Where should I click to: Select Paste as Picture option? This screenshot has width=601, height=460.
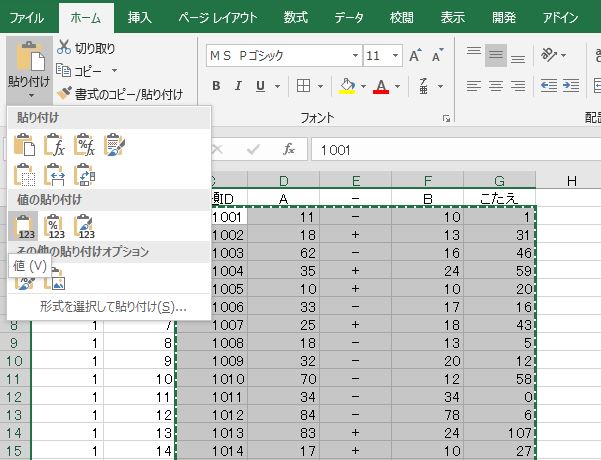tap(54, 279)
